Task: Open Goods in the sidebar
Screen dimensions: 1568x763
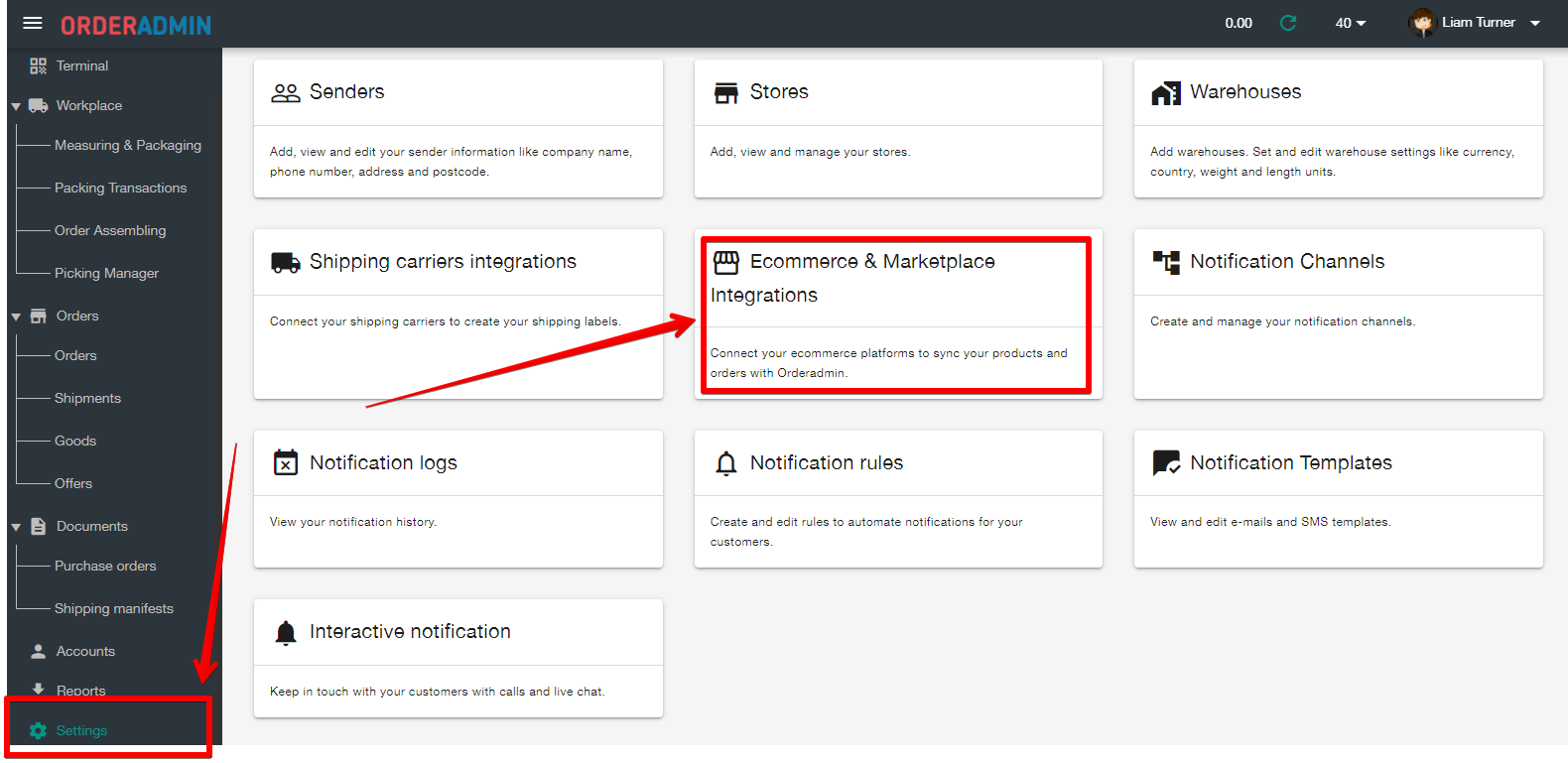Action: coord(75,441)
